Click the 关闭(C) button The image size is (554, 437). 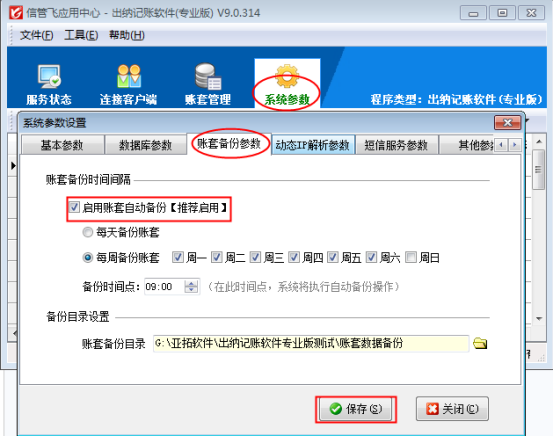452,409
